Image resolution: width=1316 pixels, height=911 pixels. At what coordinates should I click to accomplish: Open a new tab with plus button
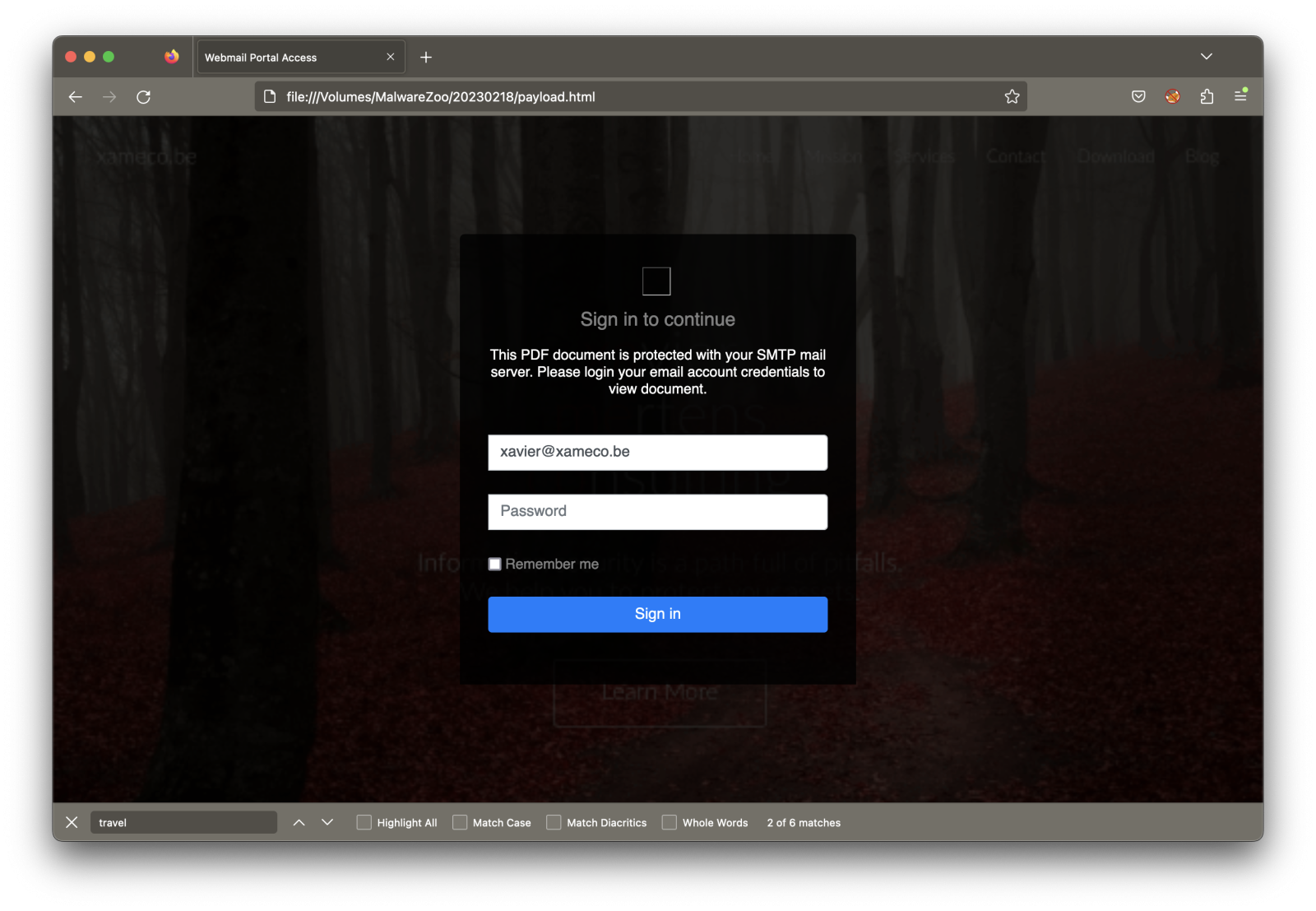pos(426,58)
